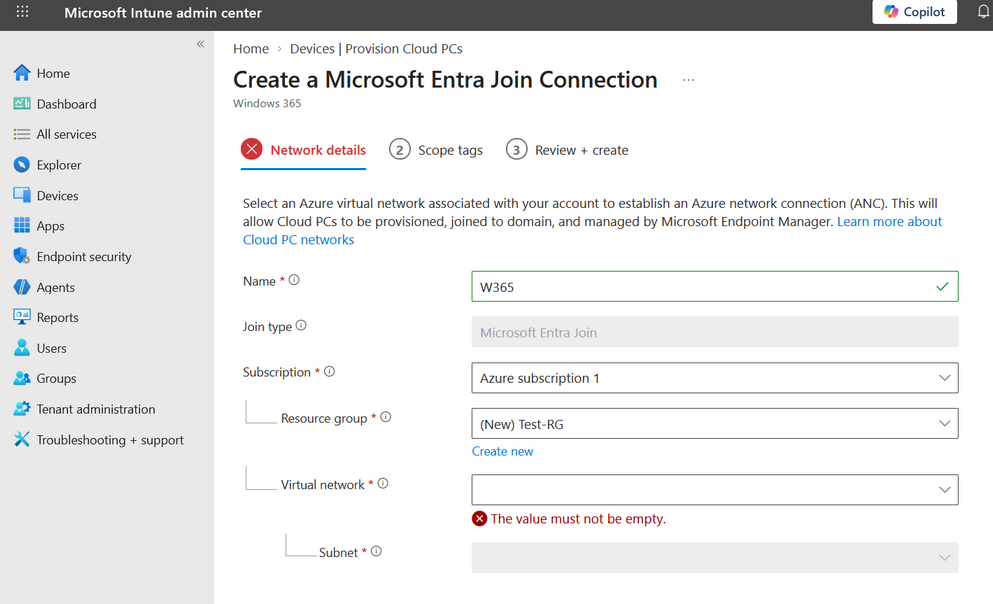Image resolution: width=993 pixels, height=604 pixels.
Task: Open the Subscription dropdown
Action: (714, 378)
